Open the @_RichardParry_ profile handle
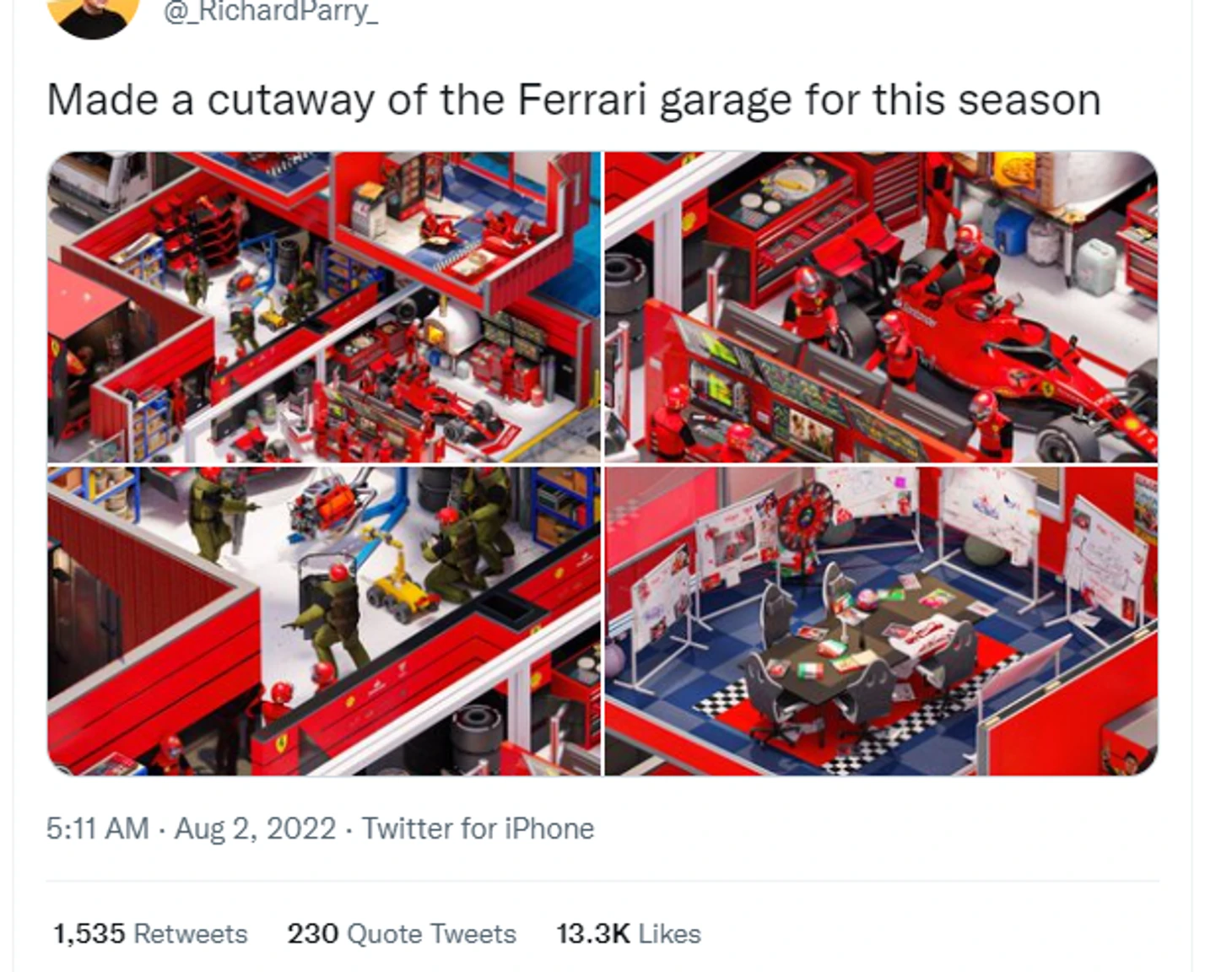The width and height of the screenshot is (1232, 972). [270, 12]
